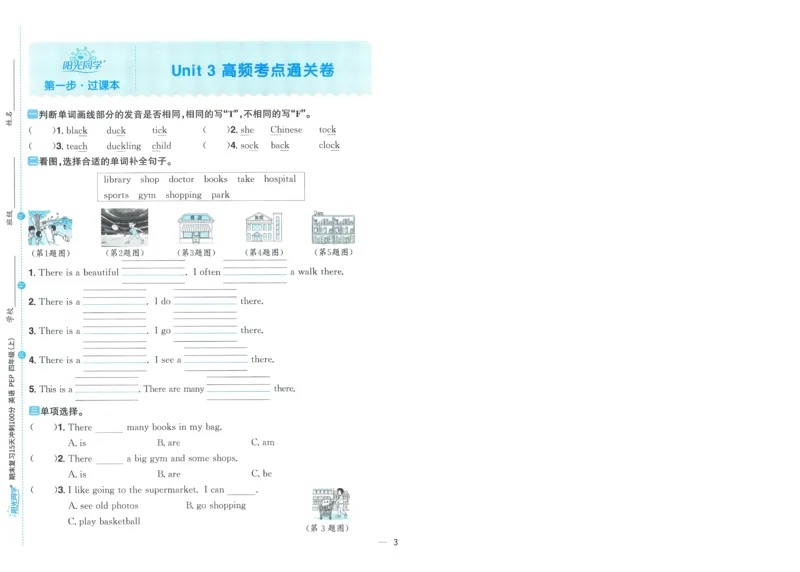
Task: Click option 'C. be' under question 2
Action: pyautogui.click(x=261, y=474)
